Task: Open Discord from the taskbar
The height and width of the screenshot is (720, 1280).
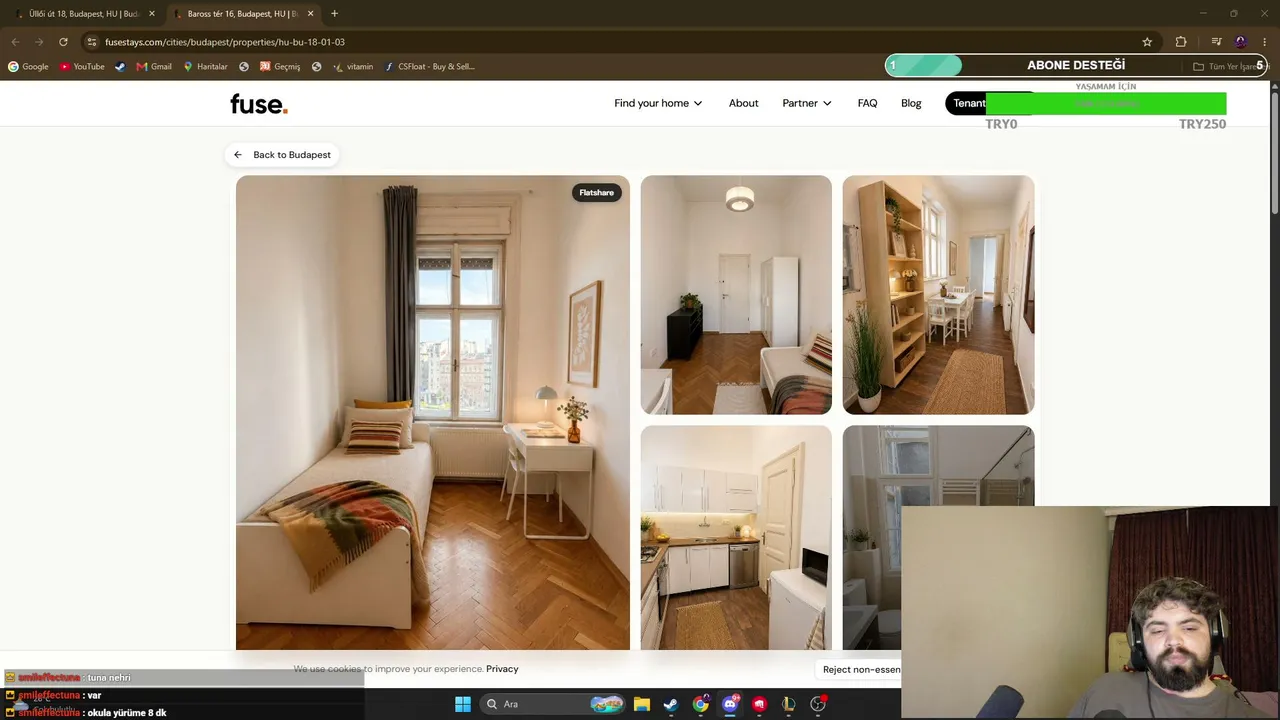Action: (730, 704)
